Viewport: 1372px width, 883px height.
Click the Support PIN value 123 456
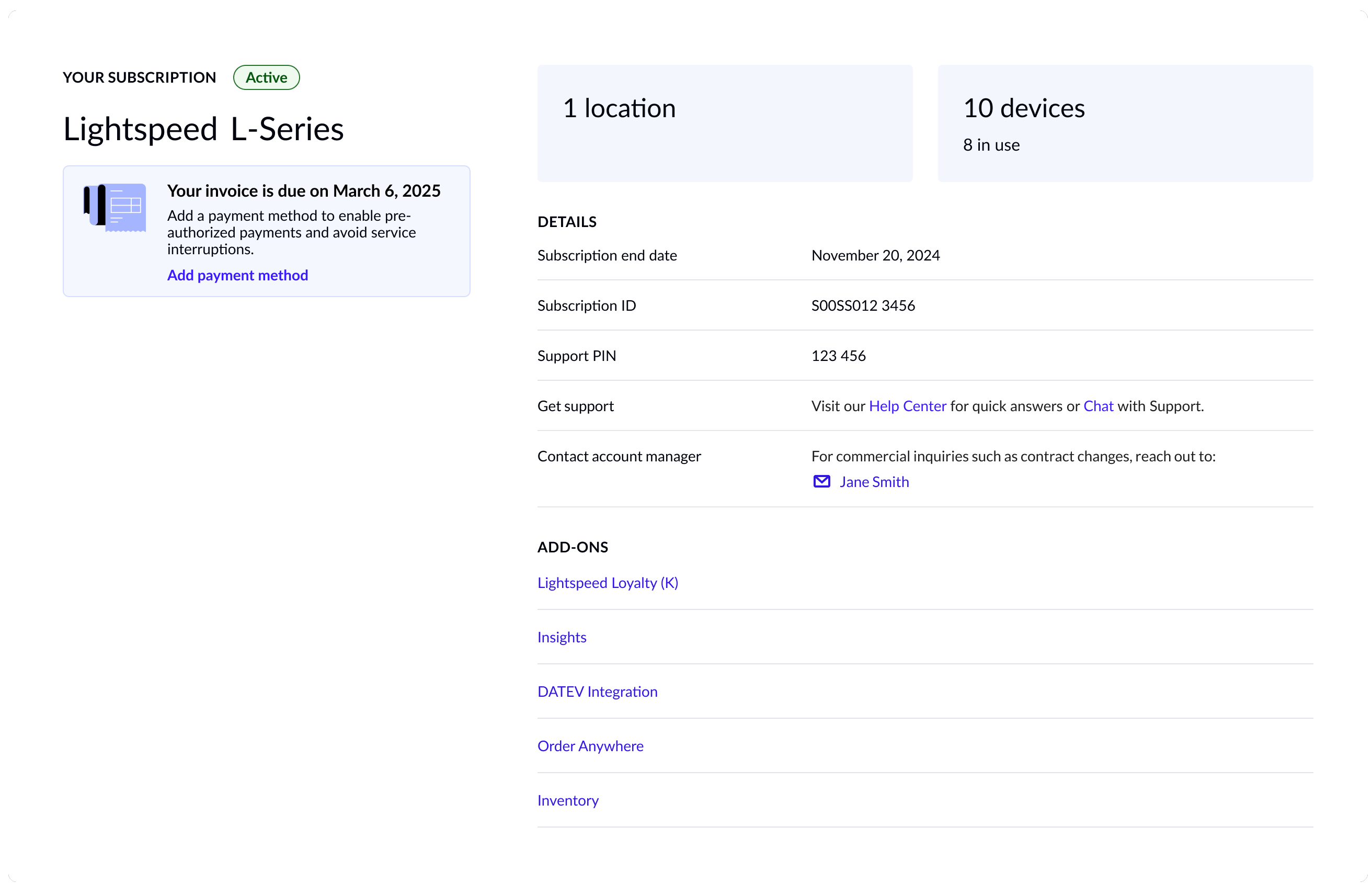(x=838, y=356)
